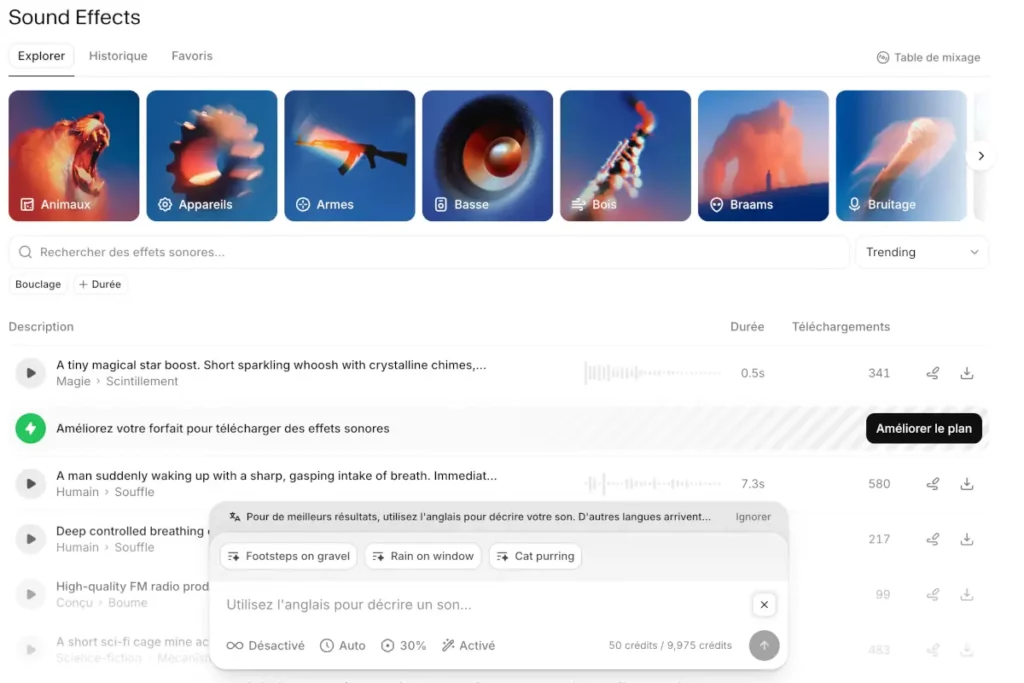Click the download icon for the 341-download sound

(x=967, y=373)
